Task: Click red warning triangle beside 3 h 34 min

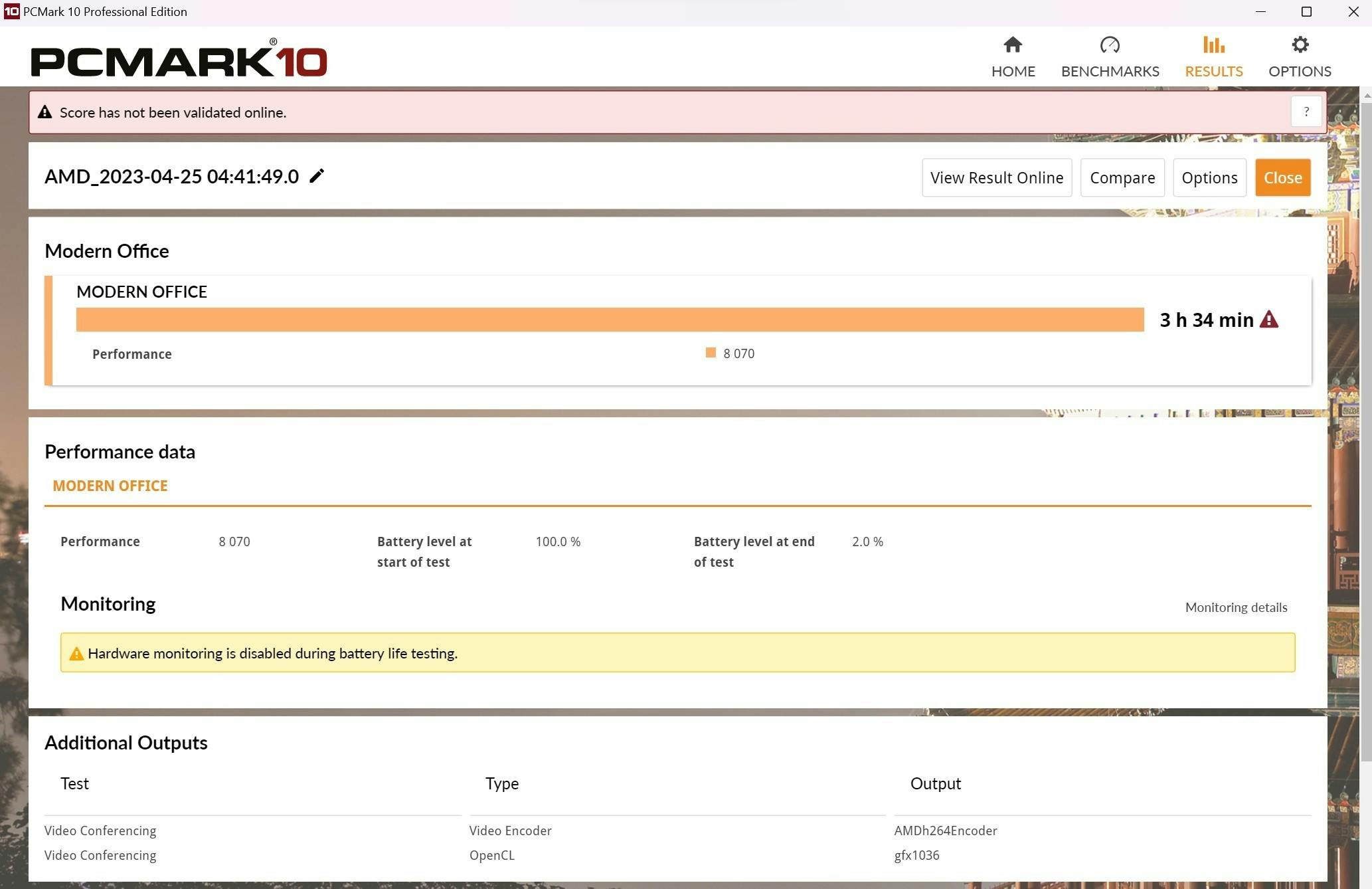Action: [x=1268, y=320]
